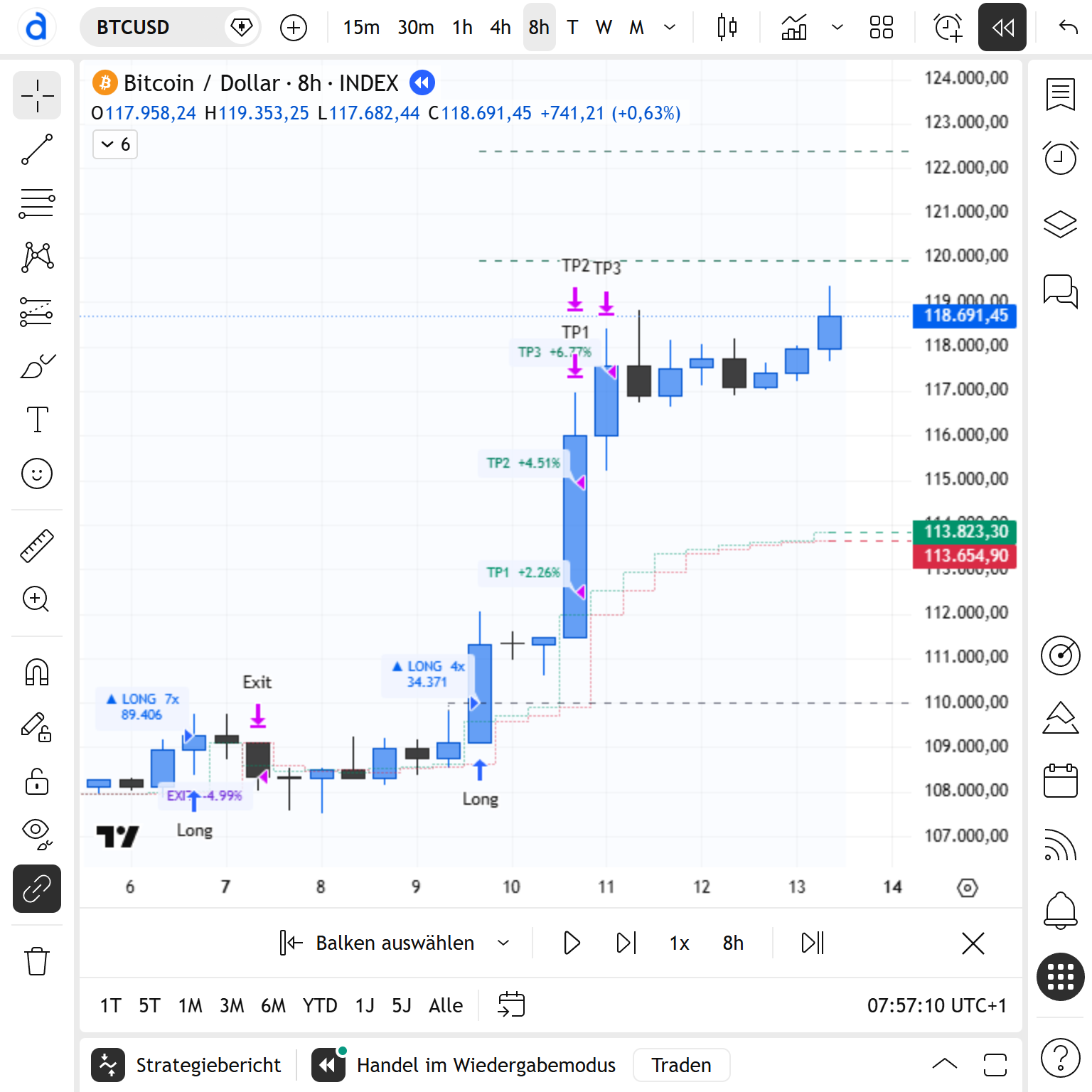Open the alerts bell panel
Viewport: 1092px width, 1092px height.
(x=1060, y=910)
